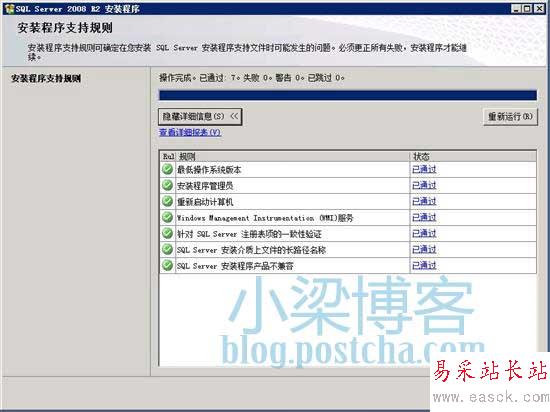Open 已通过 link for 注册表项的一致性验证 rule
This screenshot has height=412, width=550.
[x=424, y=234]
